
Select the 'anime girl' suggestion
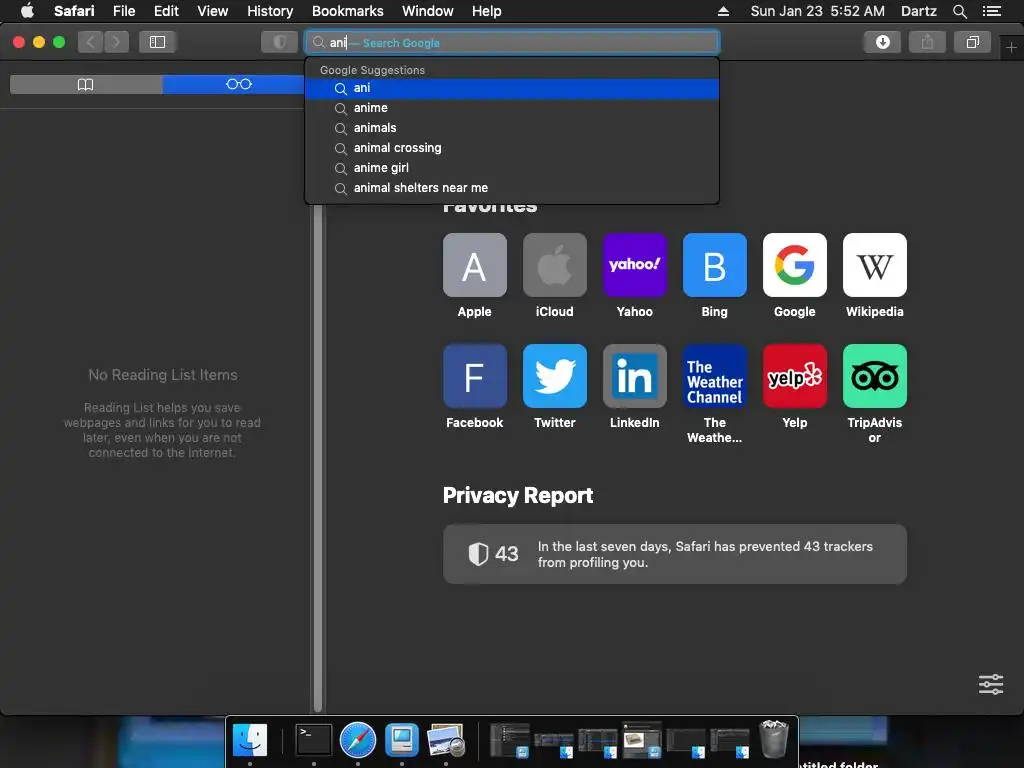[512, 168]
